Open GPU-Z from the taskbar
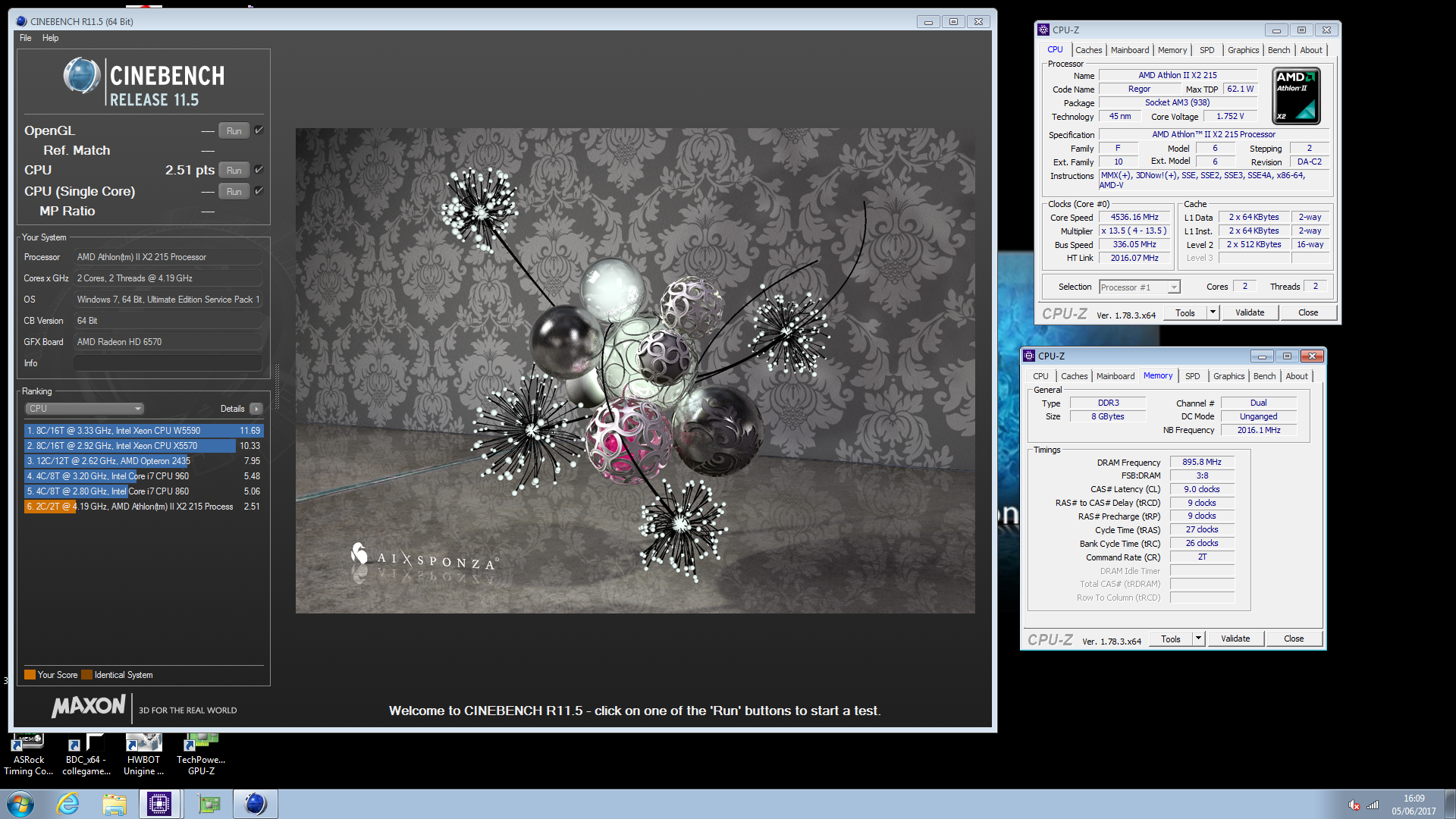Image resolution: width=1456 pixels, height=819 pixels. tap(209, 804)
